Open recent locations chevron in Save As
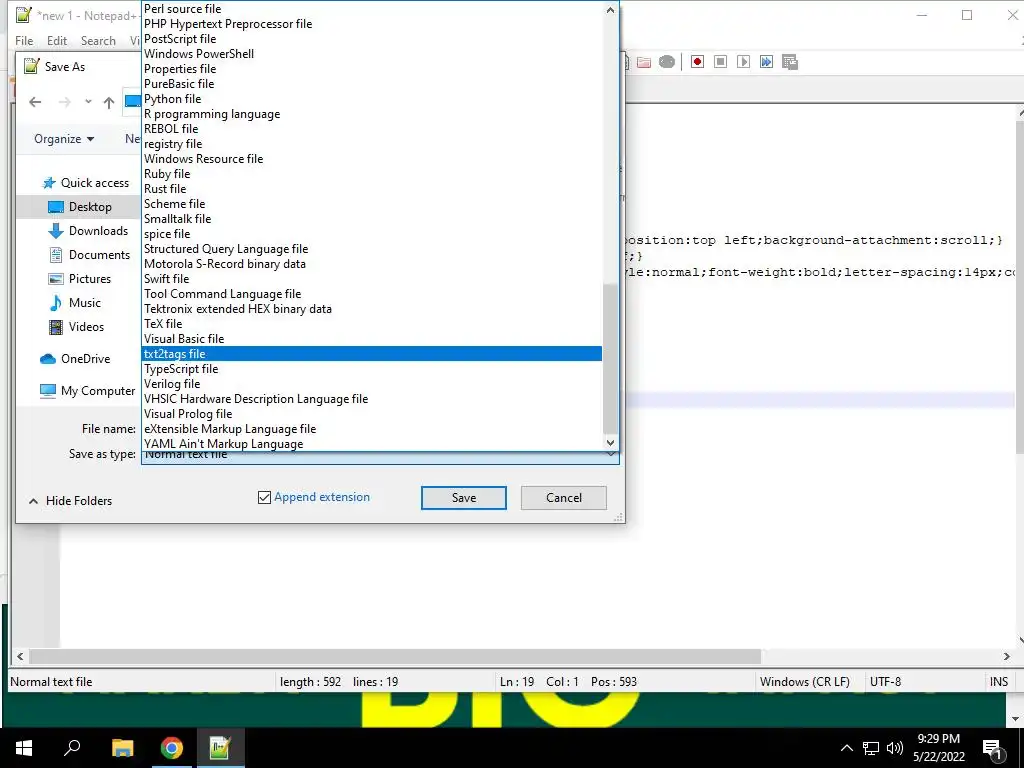The height and width of the screenshot is (768, 1024). point(88,102)
